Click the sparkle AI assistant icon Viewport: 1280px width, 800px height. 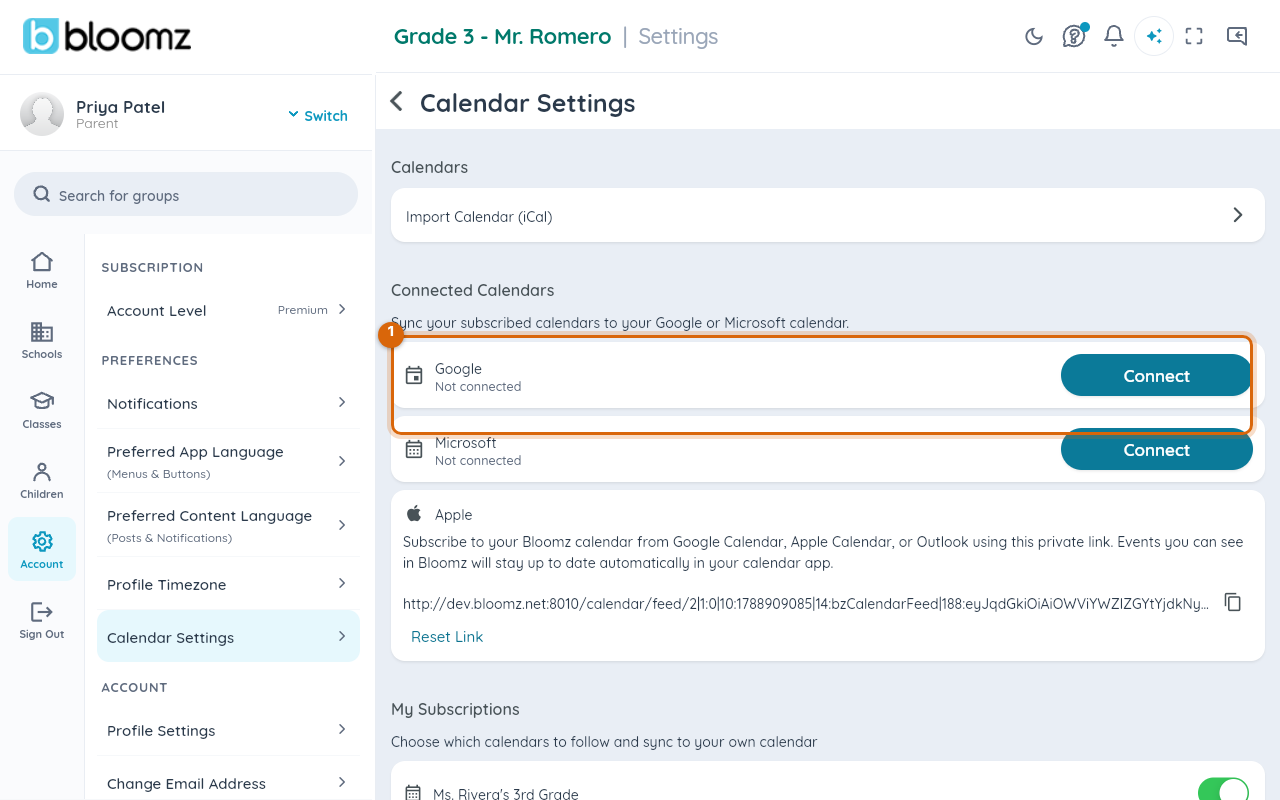coord(1154,37)
